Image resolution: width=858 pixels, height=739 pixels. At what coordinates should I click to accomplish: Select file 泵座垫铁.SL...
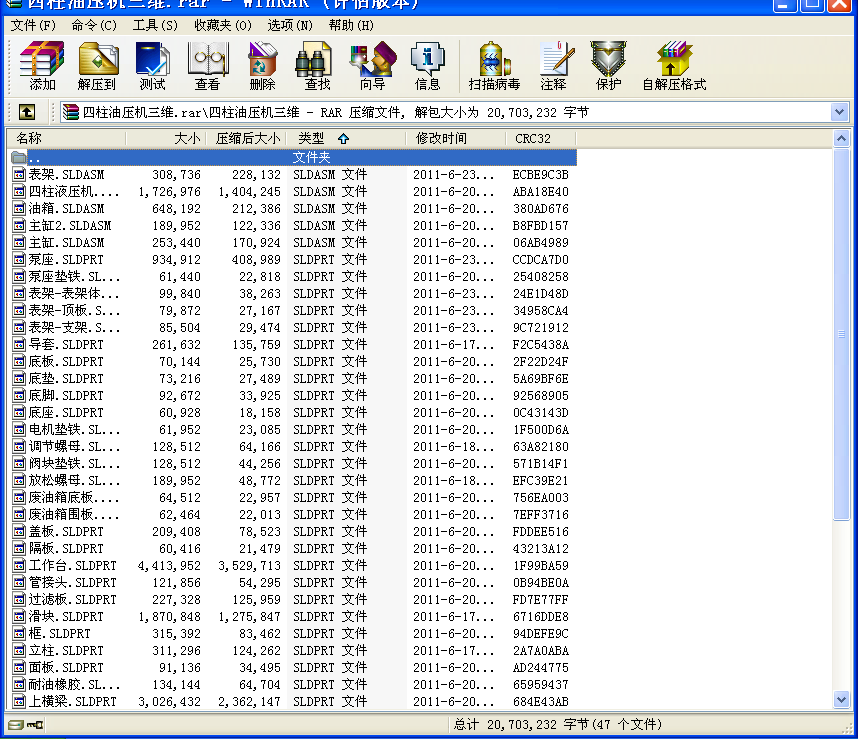(x=74, y=276)
